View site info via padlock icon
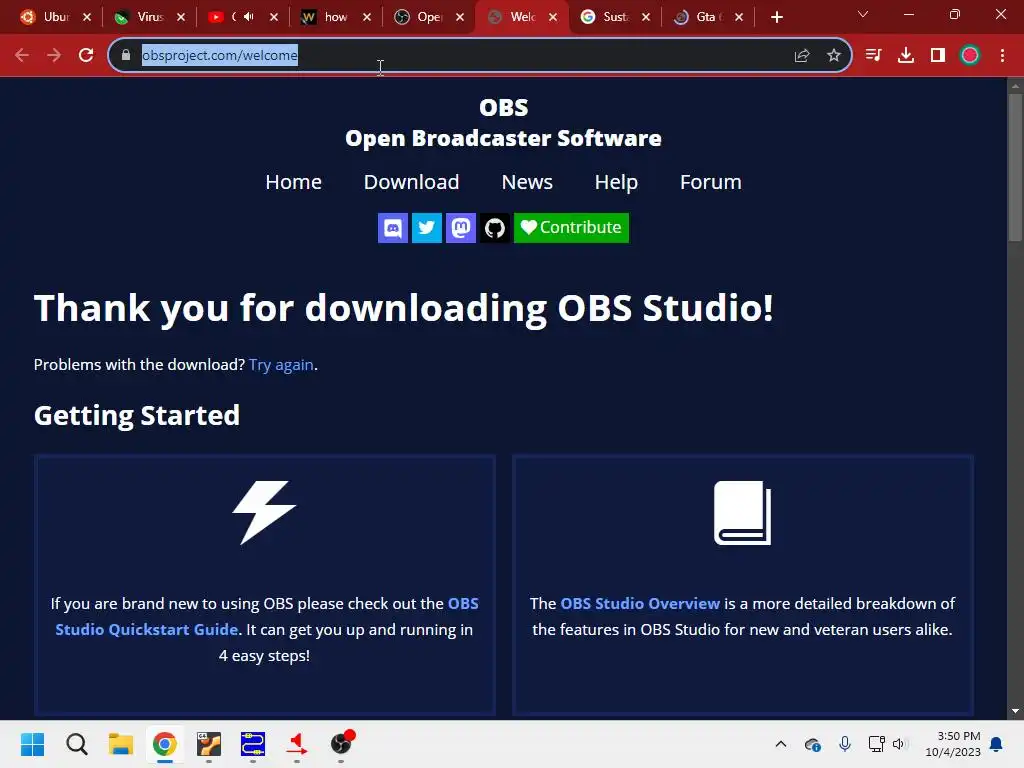 tap(125, 55)
